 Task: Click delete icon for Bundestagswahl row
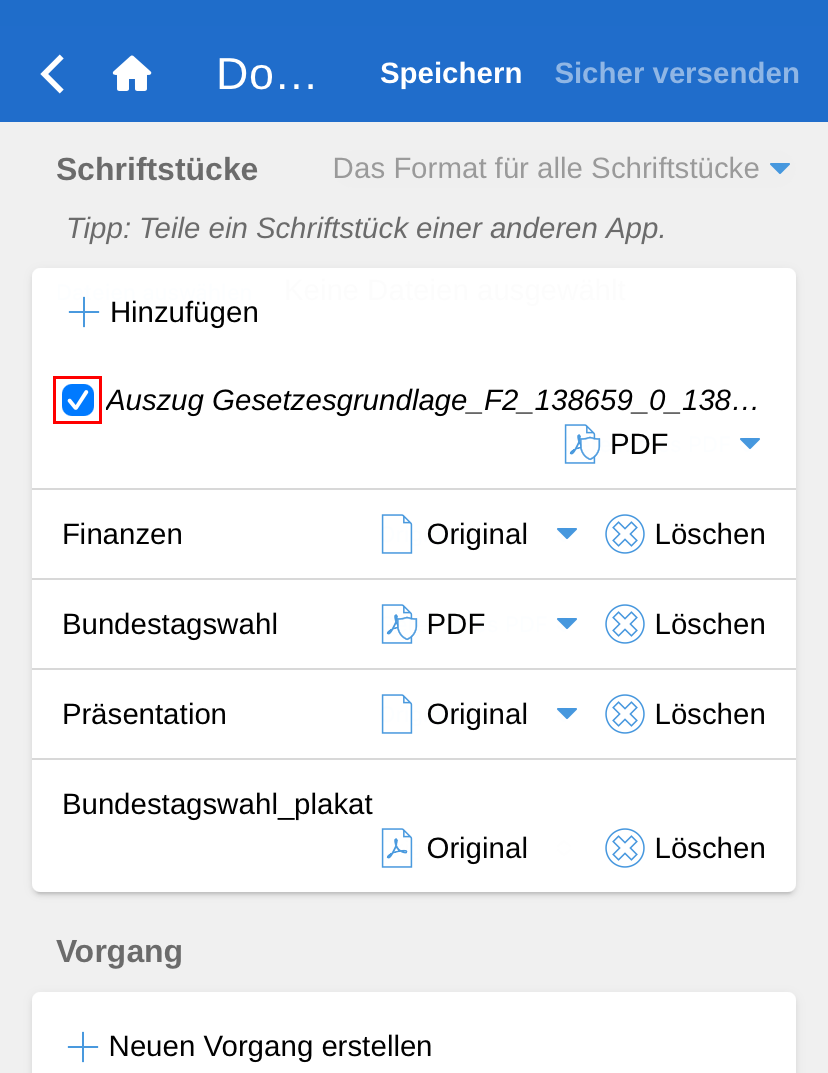[x=625, y=624]
